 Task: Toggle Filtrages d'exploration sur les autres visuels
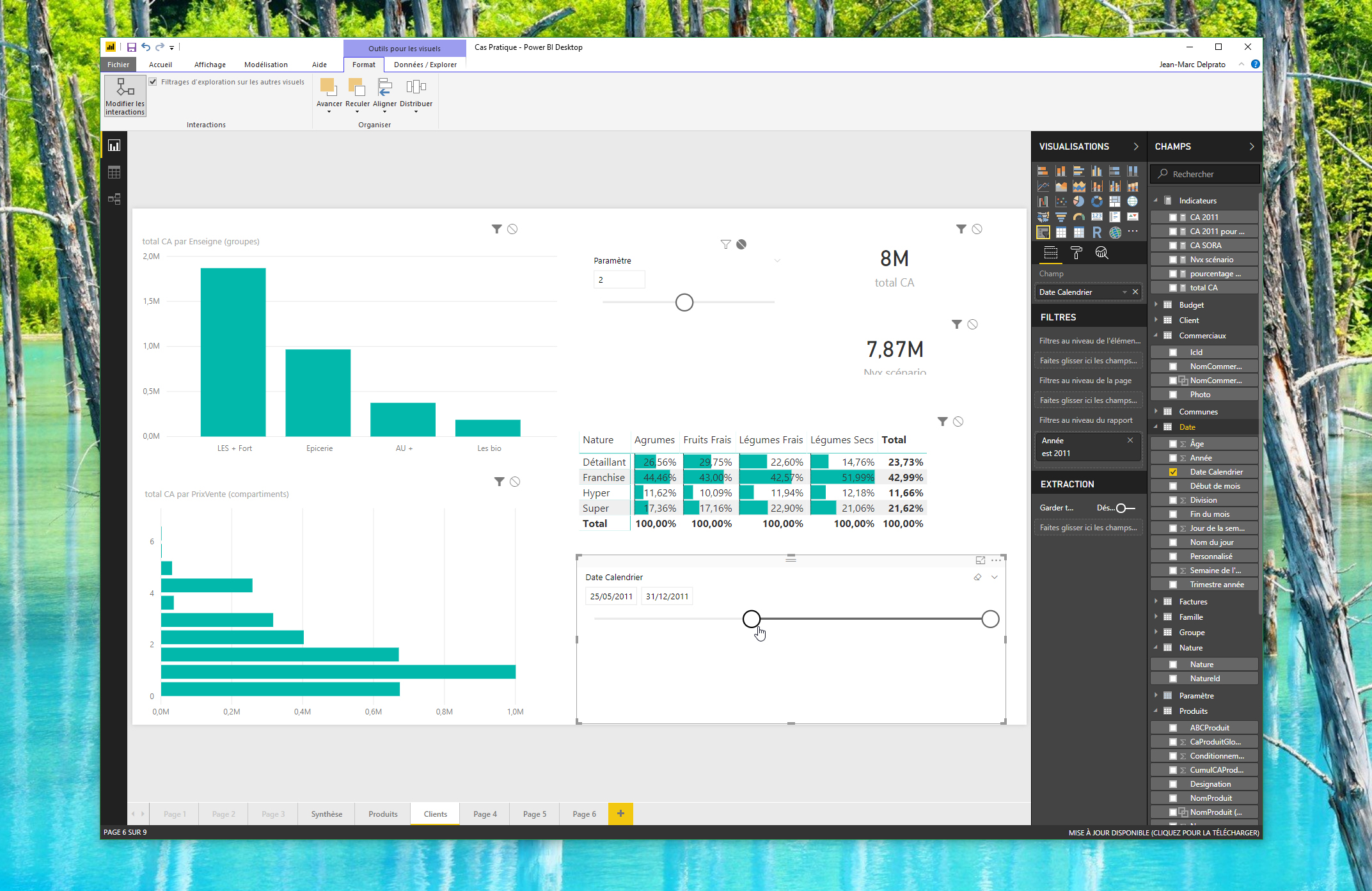click(153, 82)
